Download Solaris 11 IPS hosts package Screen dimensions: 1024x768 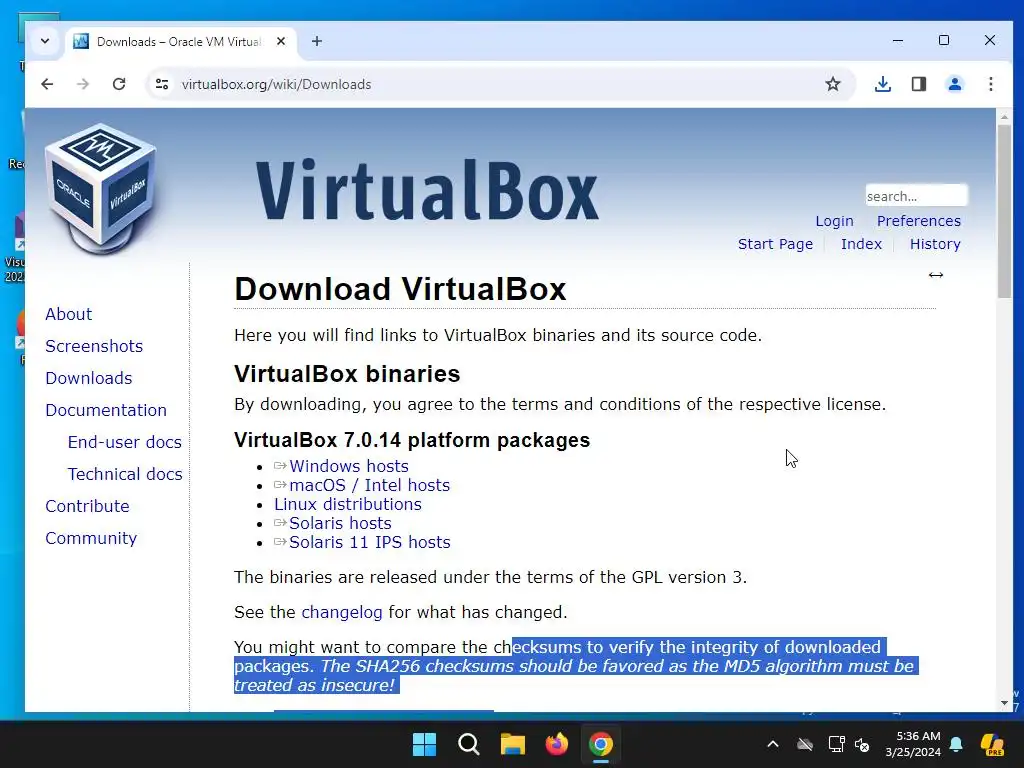[x=370, y=542]
